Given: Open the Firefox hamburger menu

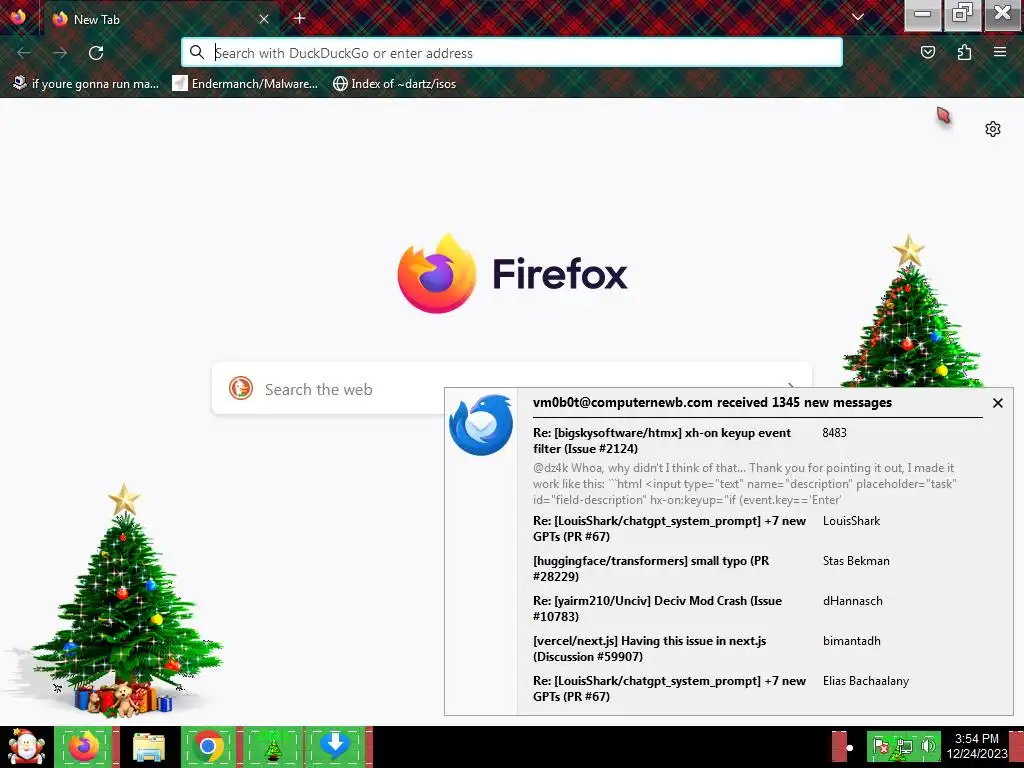Looking at the screenshot, I should [1000, 52].
